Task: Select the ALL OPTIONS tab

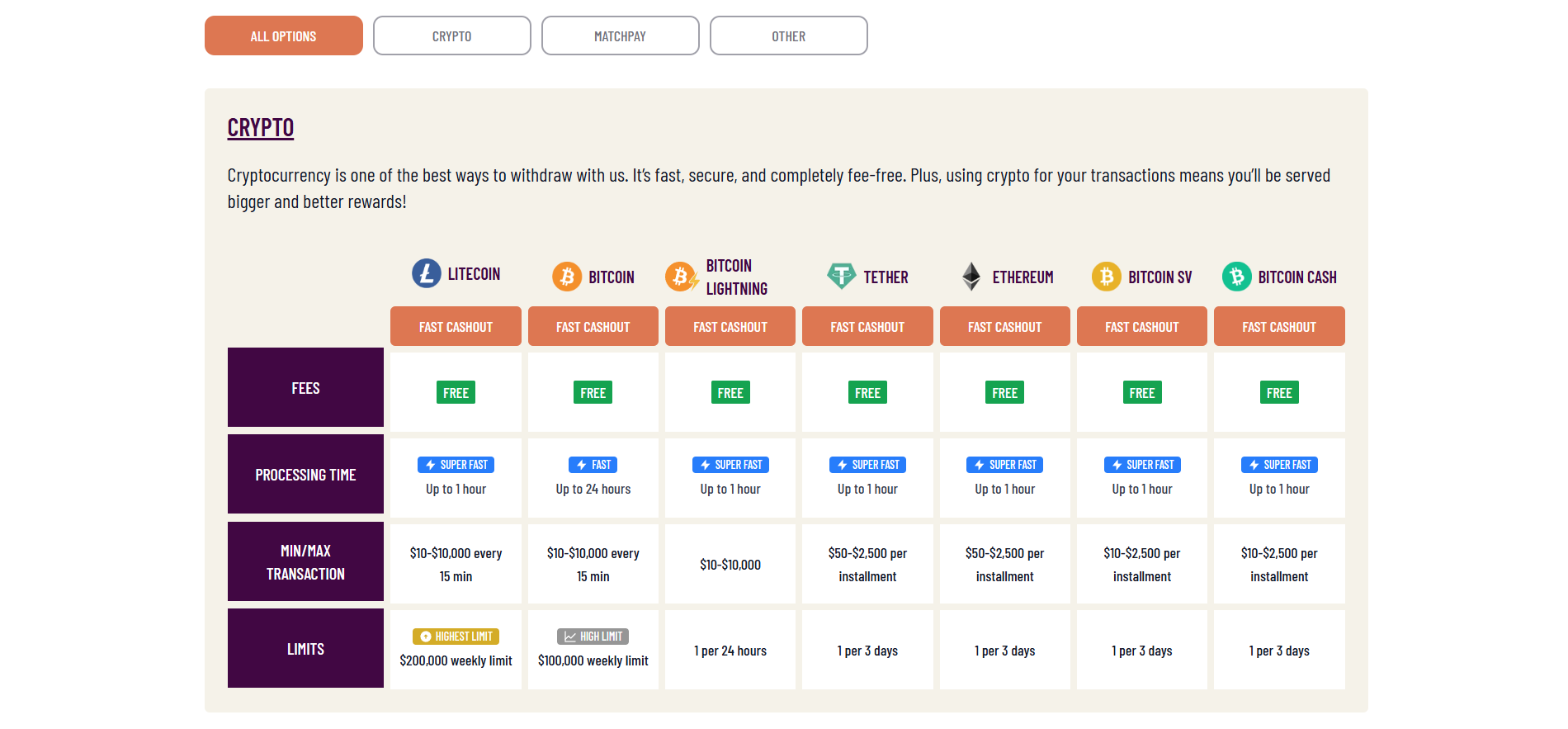Action: click(x=284, y=36)
